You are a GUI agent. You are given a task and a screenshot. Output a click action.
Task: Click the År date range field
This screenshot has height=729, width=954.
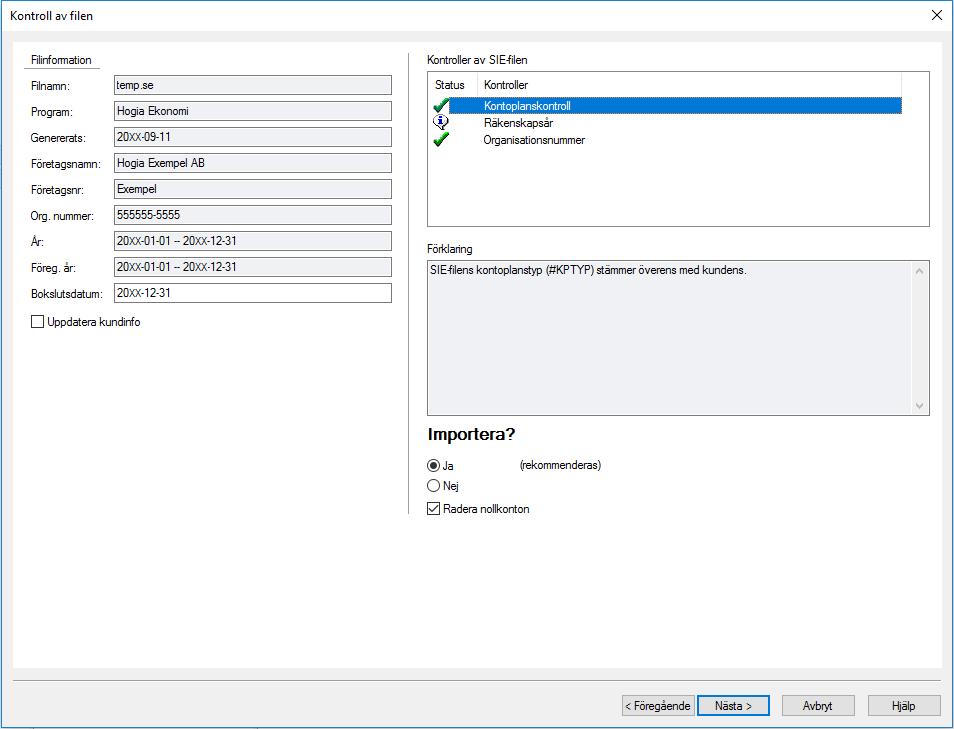[x=253, y=241]
